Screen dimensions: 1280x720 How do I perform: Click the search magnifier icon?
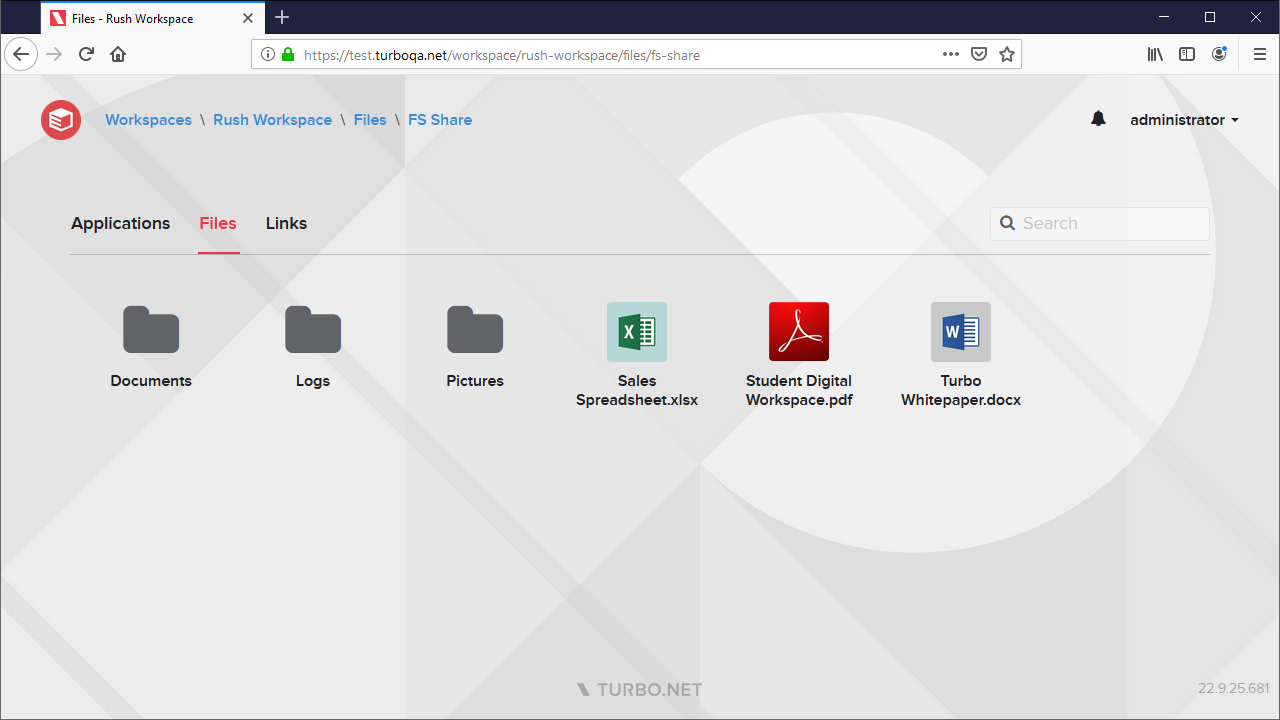[x=1007, y=223]
